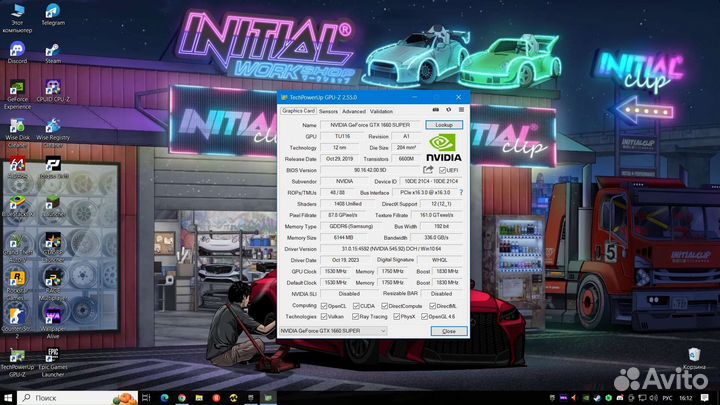Screen dimensions: 720x405
Task: Click the Digital Signature value WHQL
Action: coord(440,260)
